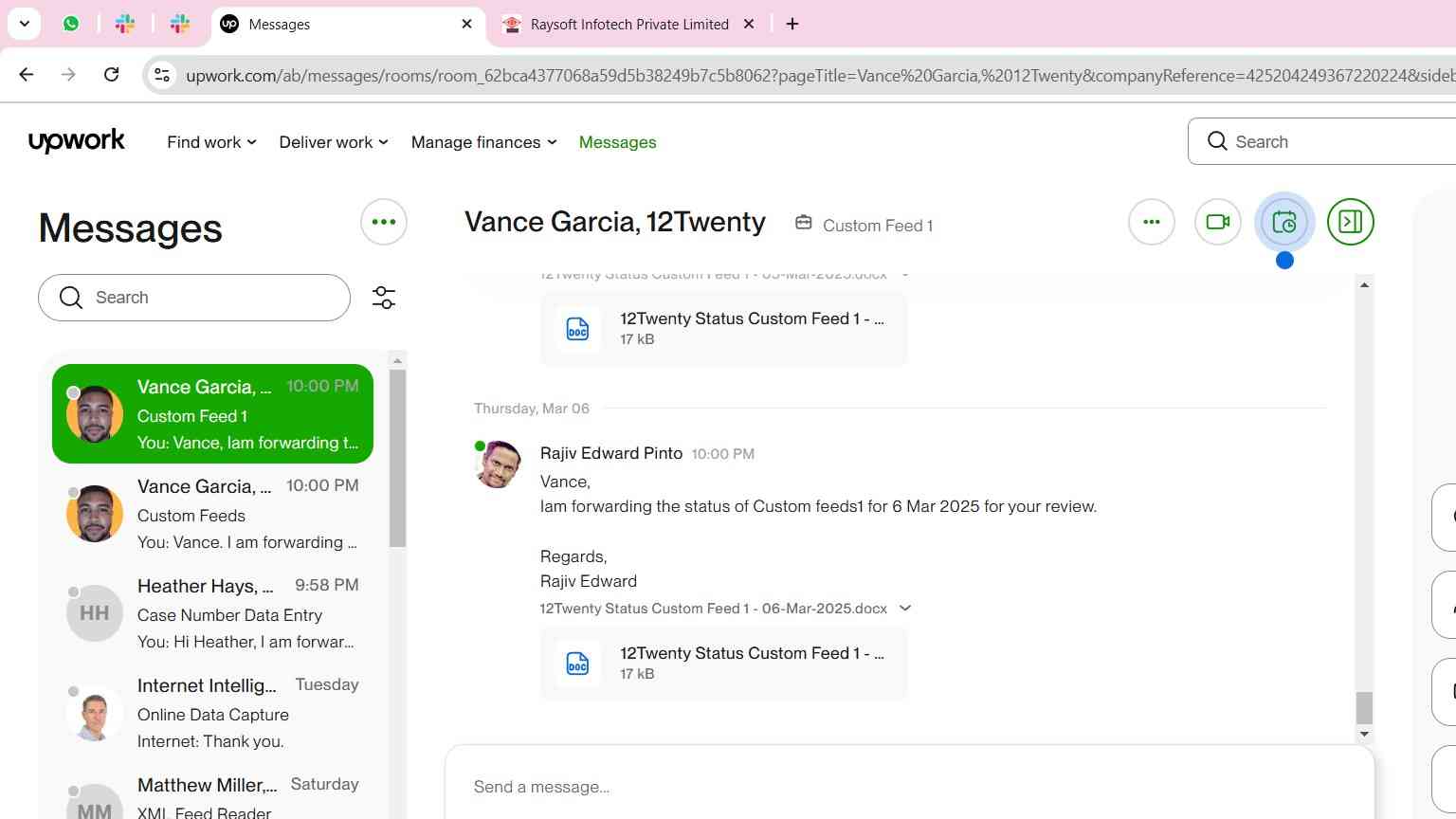Click the Send a message field
The image size is (1456, 819).
(x=910, y=787)
